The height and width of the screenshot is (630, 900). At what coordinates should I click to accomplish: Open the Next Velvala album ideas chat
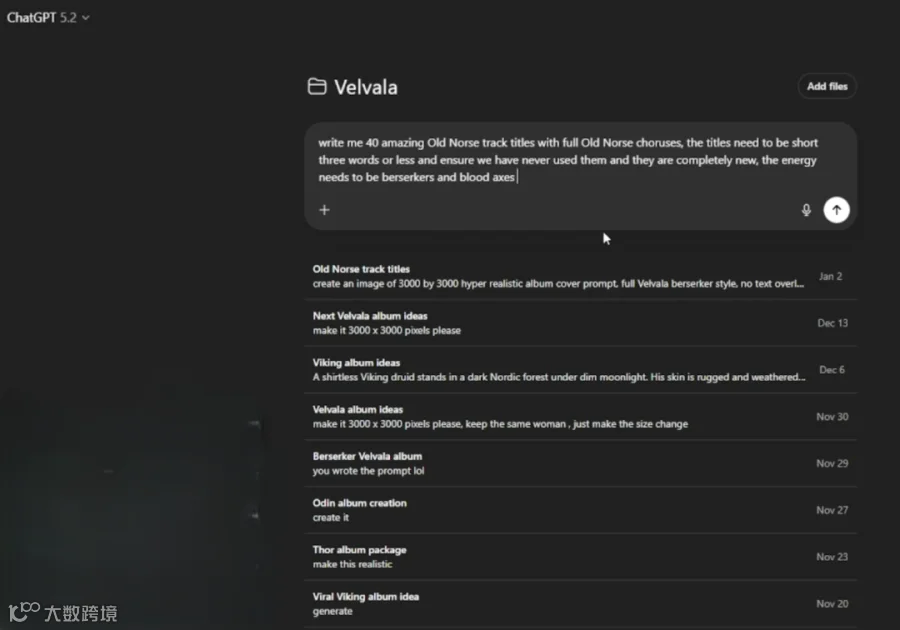(x=370, y=316)
